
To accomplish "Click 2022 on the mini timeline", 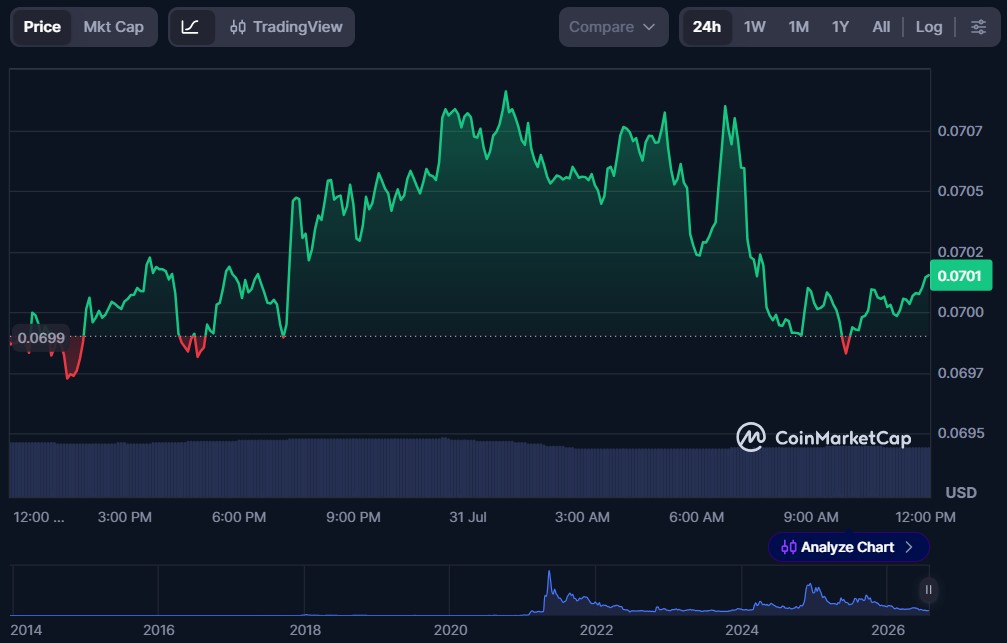I will click(x=596, y=630).
